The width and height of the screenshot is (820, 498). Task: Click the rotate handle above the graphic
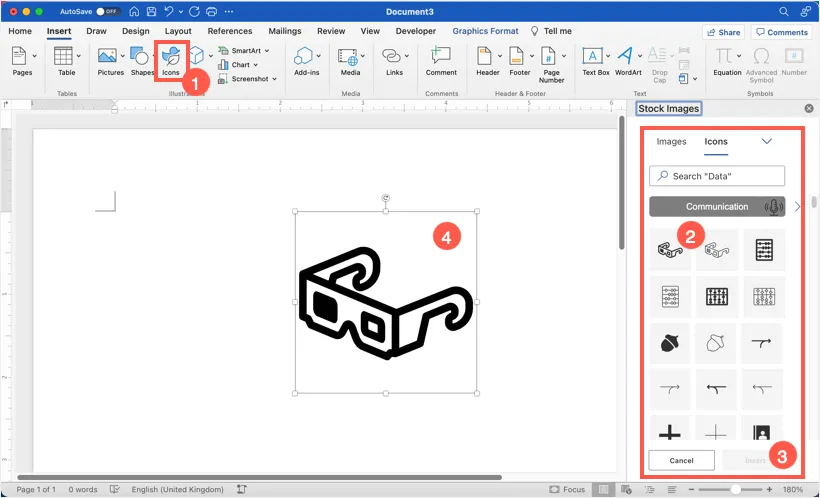385,198
